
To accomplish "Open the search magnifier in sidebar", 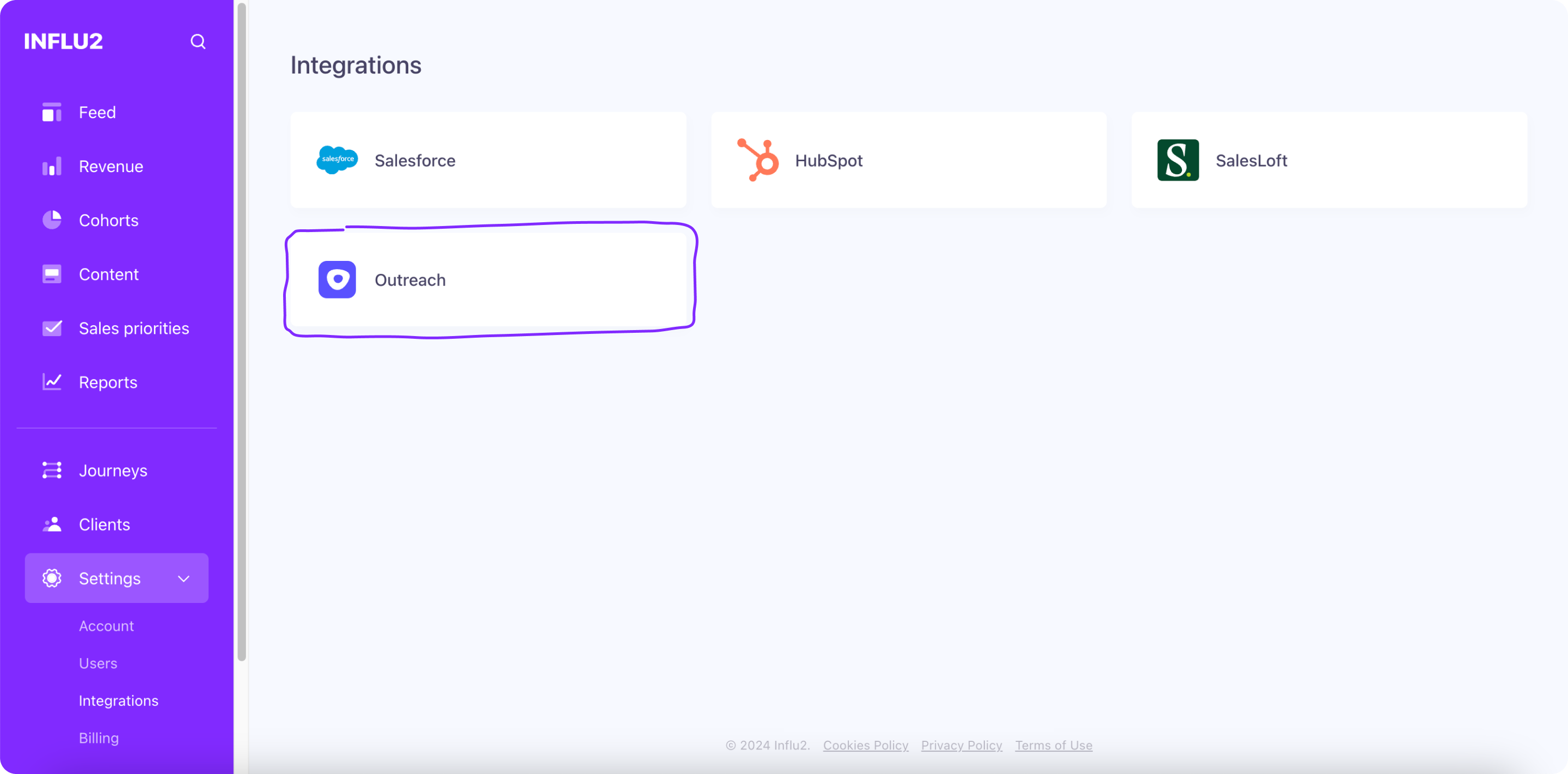I will [x=198, y=41].
